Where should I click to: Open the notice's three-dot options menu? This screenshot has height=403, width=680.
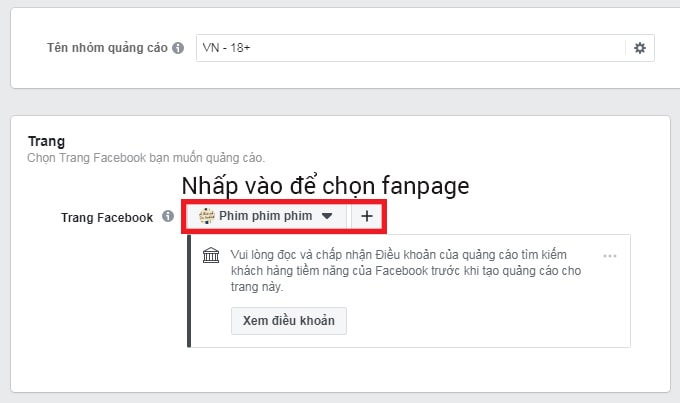(610, 256)
